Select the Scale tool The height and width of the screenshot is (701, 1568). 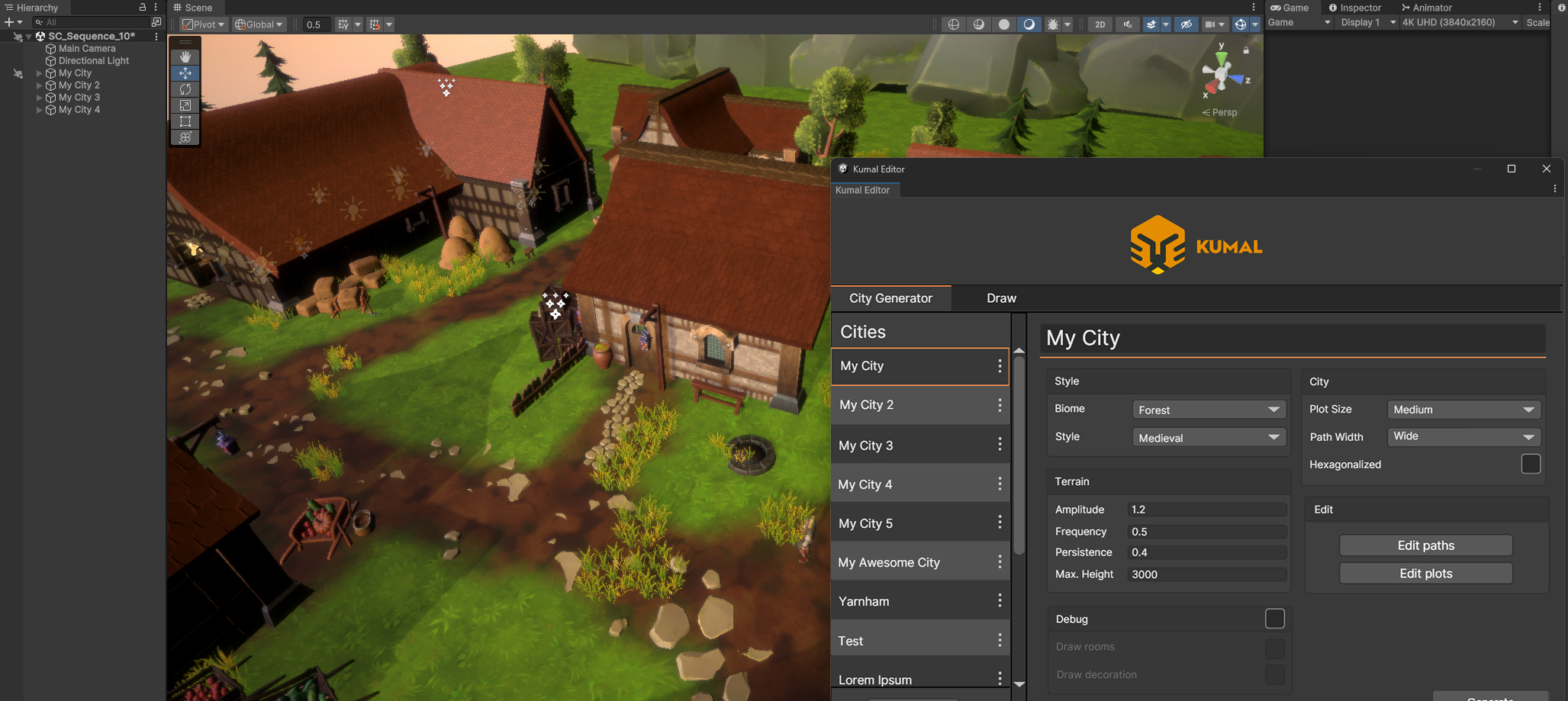pyautogui.click(x=185, y=105)
